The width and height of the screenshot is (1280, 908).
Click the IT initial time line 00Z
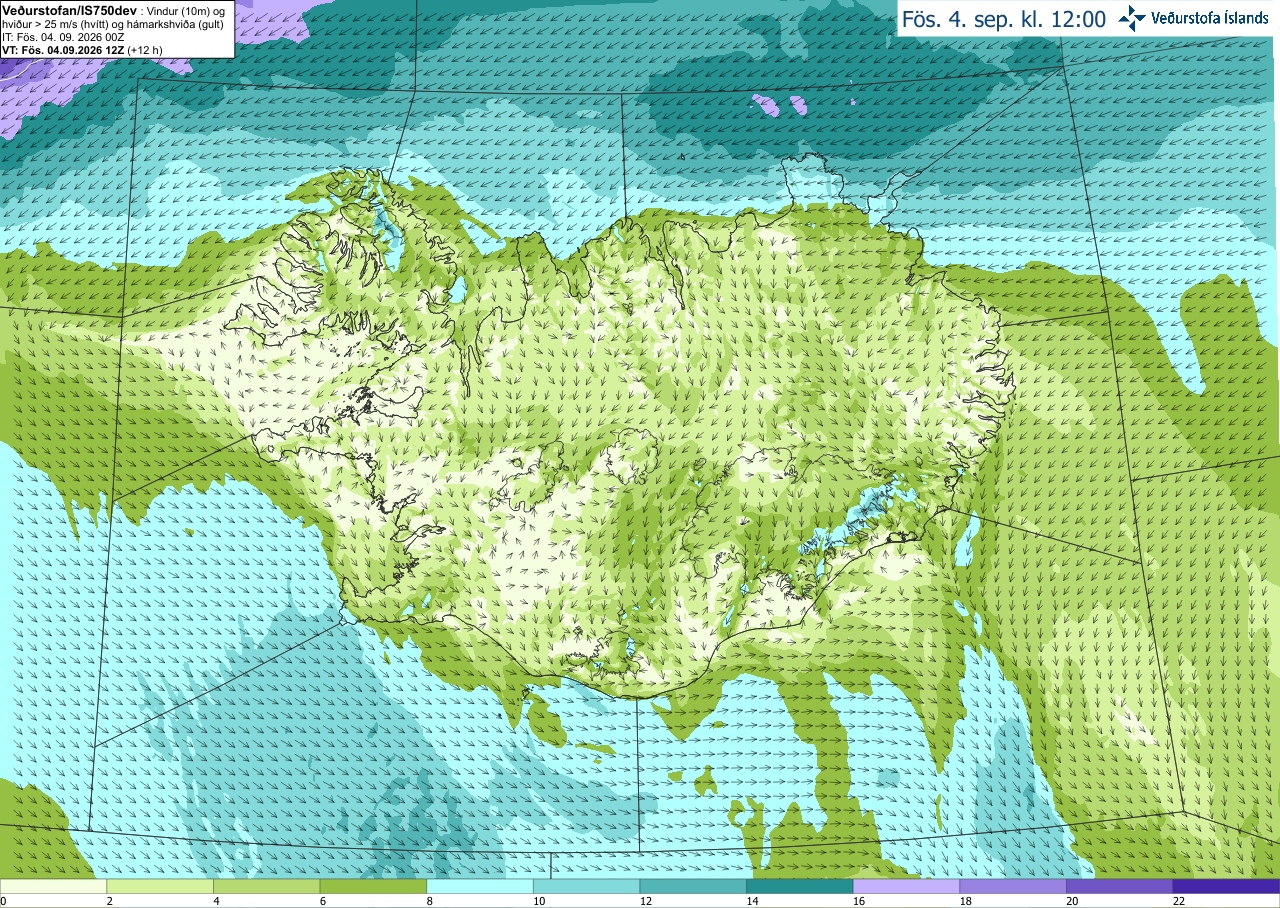click(63, 36)
